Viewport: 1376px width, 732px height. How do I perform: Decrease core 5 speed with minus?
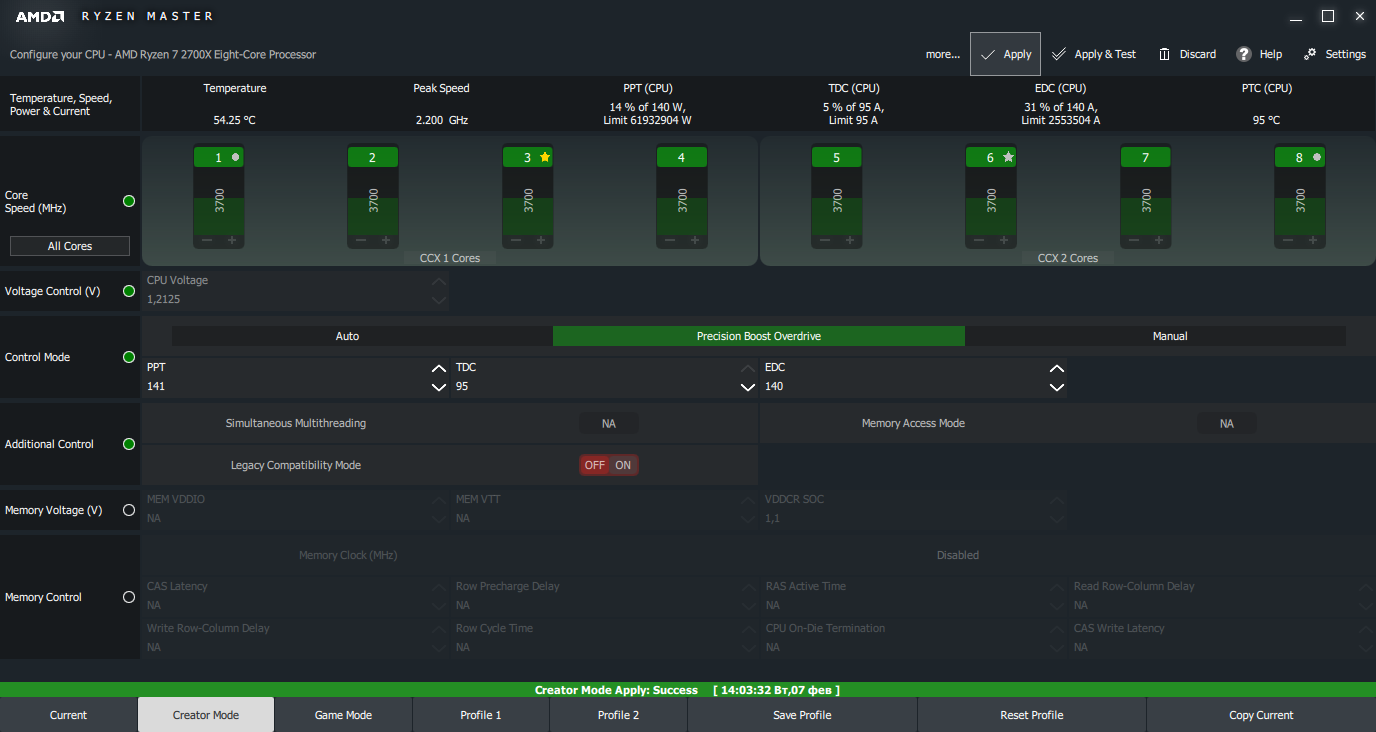(x=824, y=240)
